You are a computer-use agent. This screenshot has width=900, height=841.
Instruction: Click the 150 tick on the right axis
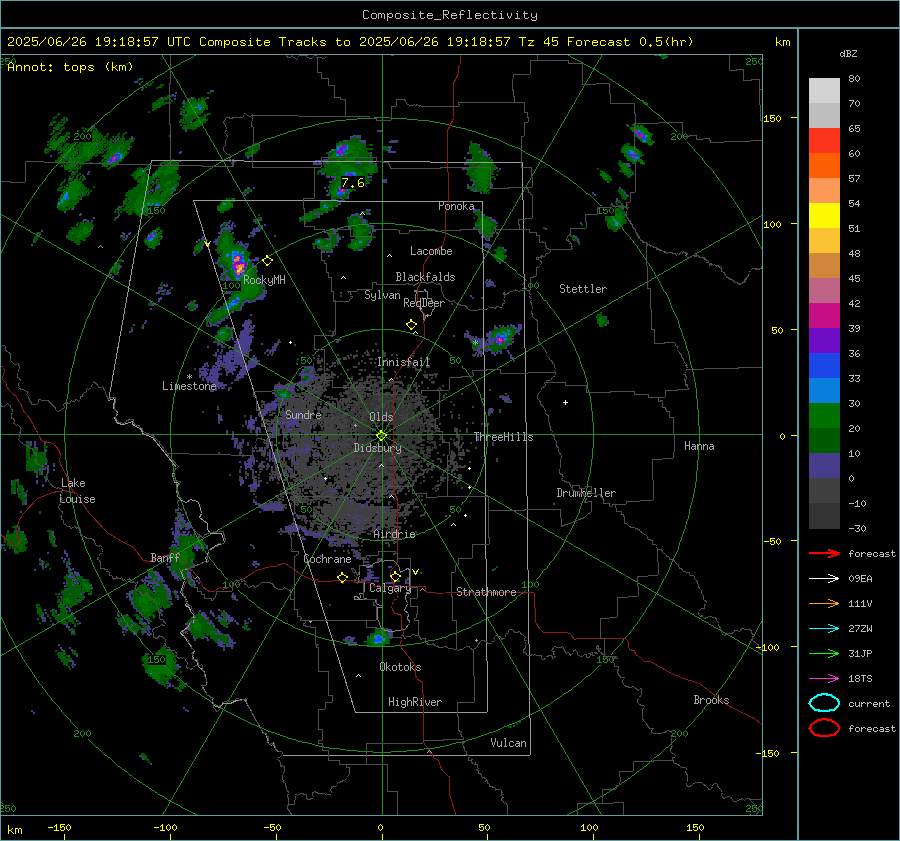coord(772,118)
